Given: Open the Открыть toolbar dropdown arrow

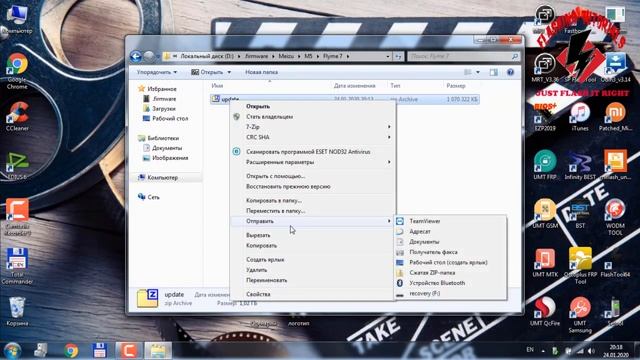Looking at the screenshot, I should tap(229, 72).
